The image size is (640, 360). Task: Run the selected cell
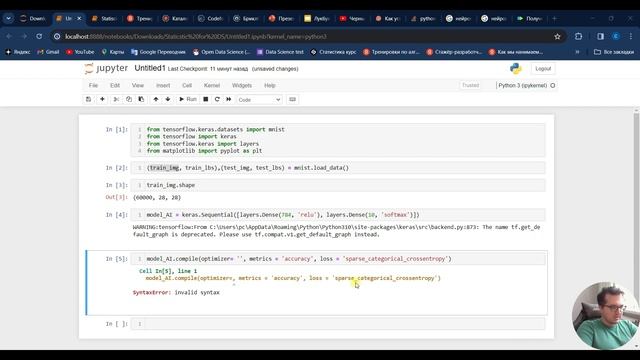tap(188, 99)
